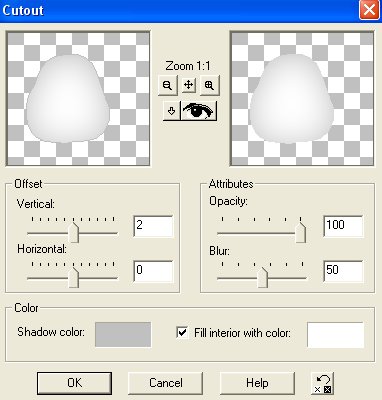This screenshot has height=400, width=382.
Task: Click the zoom out magnifier icon
Action: pyautogui.click(x=168, y=85)
